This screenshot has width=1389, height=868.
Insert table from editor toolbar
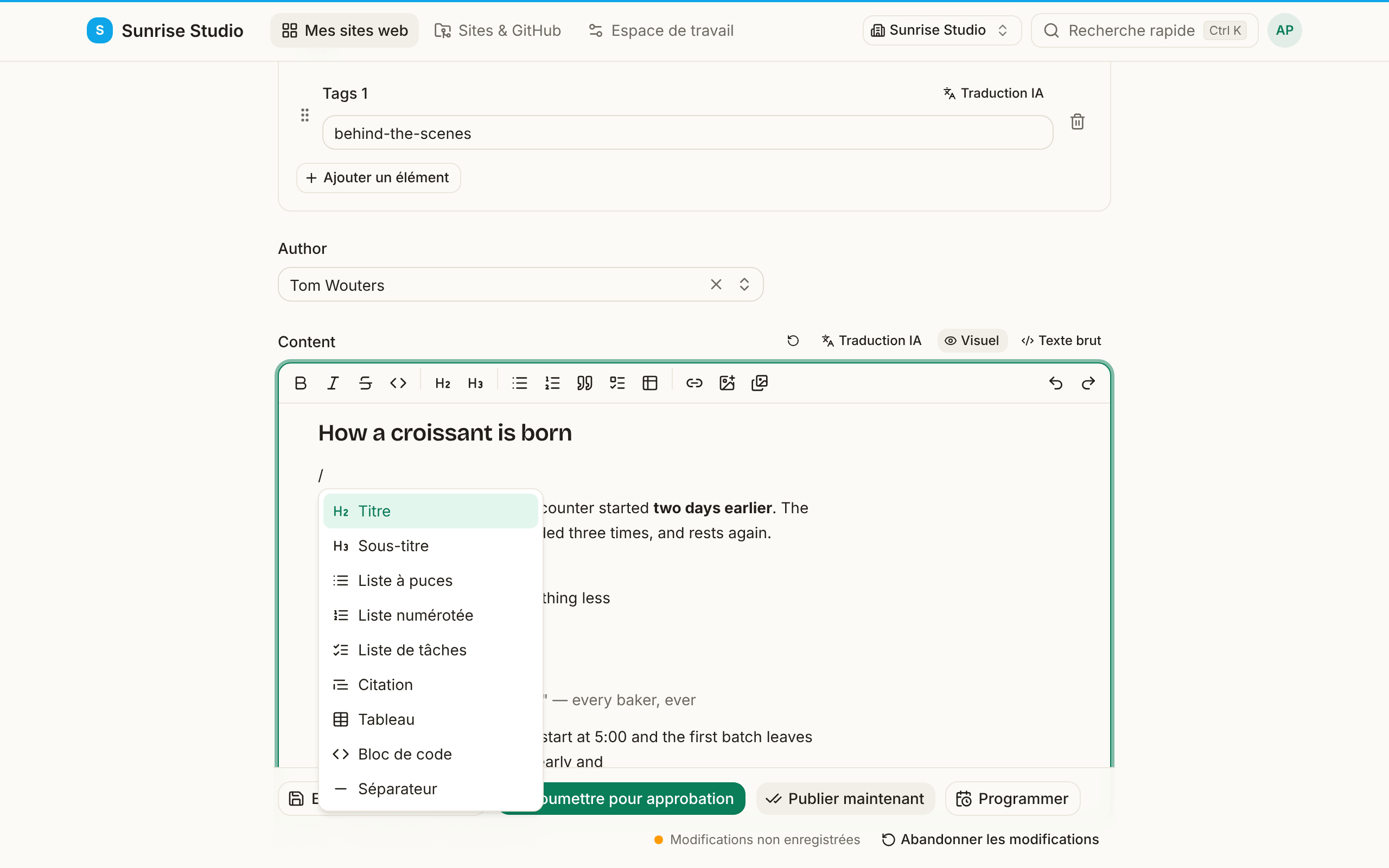651,383
